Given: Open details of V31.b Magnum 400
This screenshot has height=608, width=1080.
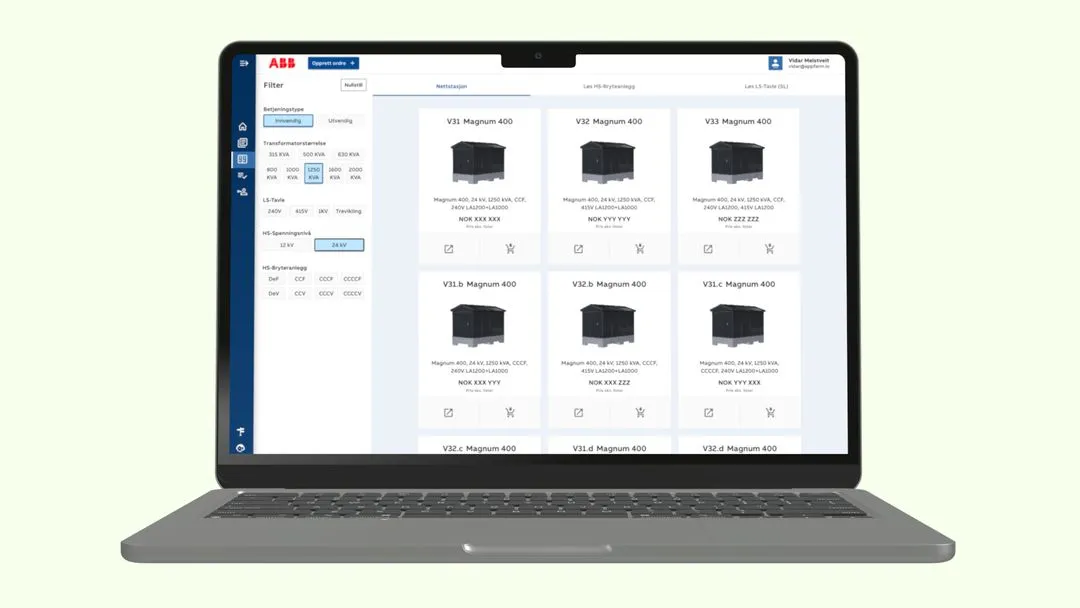Looking at the screenshot, I should (x=448, y=413).
